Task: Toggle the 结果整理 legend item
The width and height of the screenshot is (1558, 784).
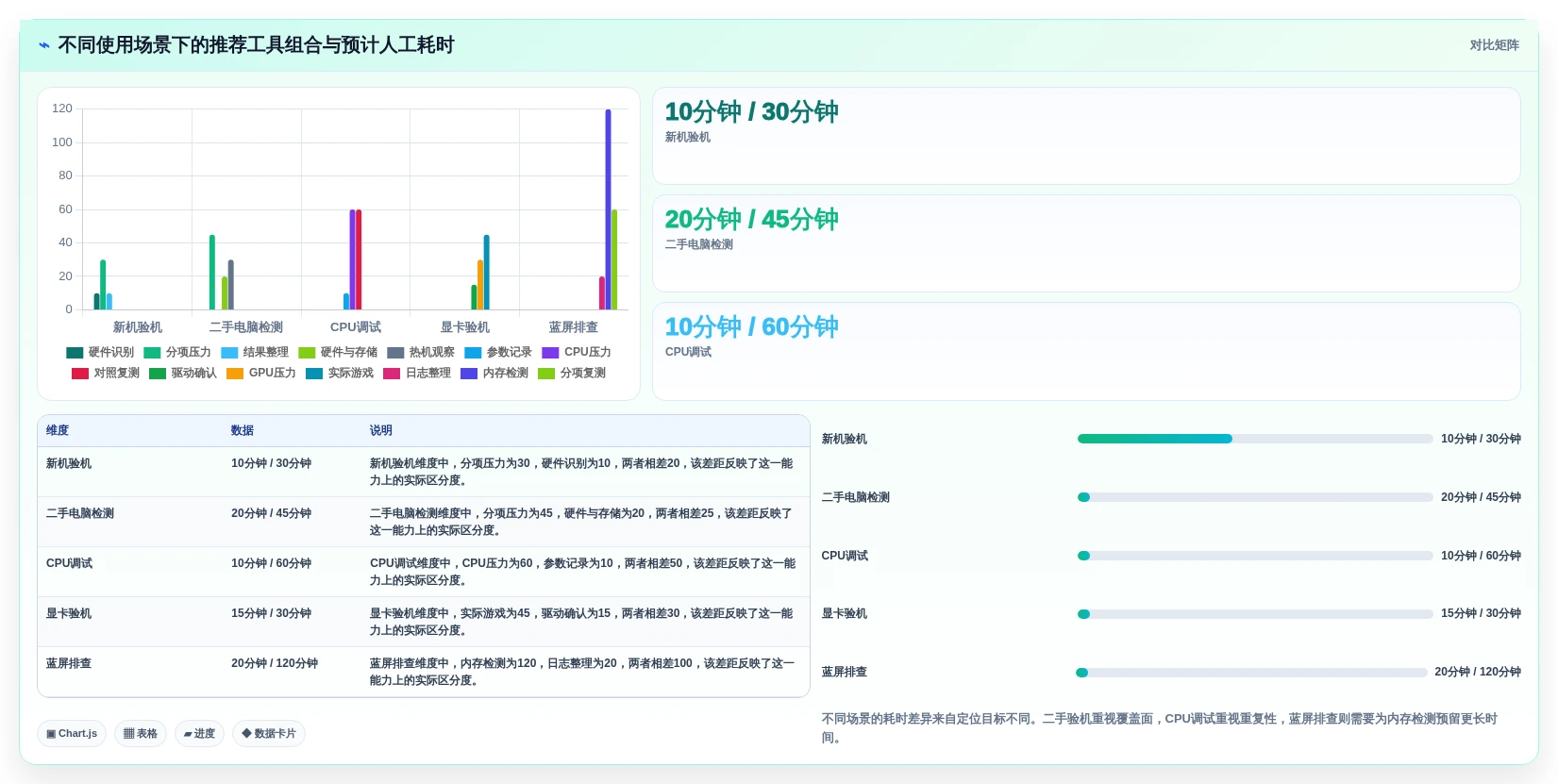Action: click(x=255, y=353)
